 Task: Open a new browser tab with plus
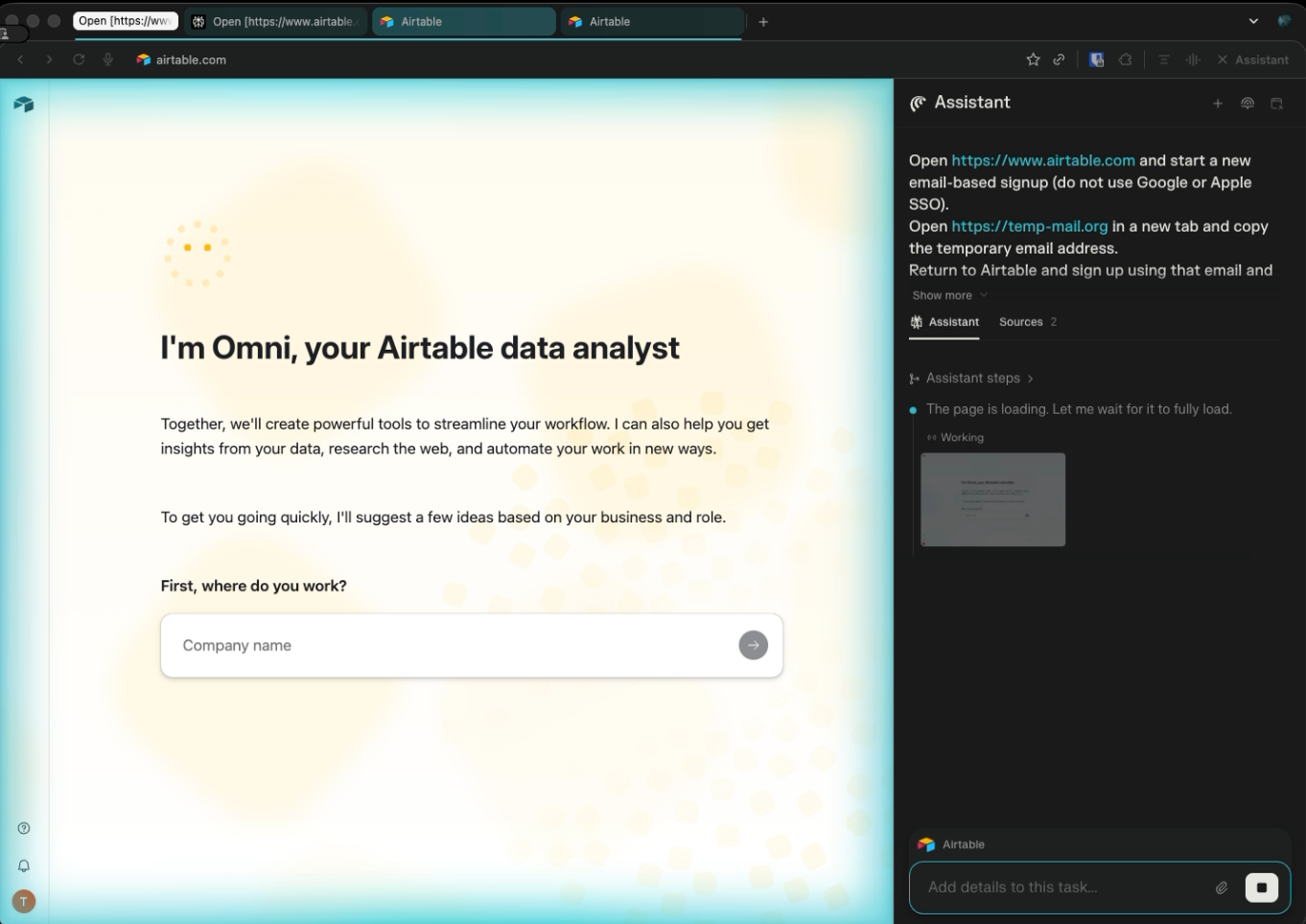(763, 21)
